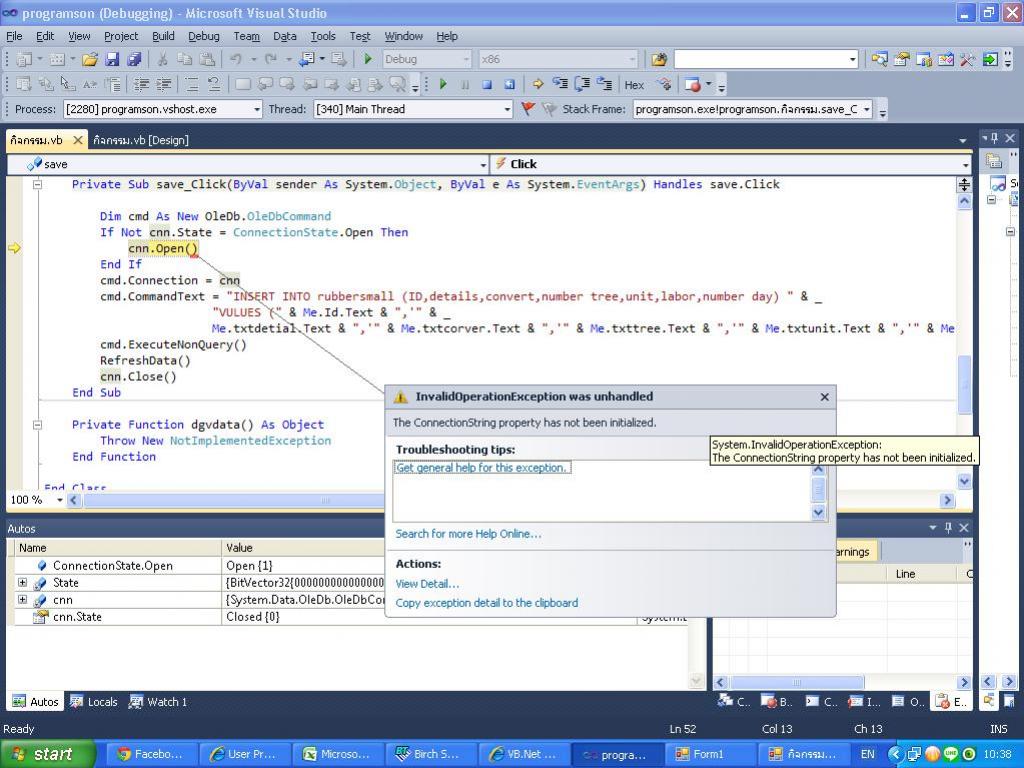Open the Solution Configurations Debug dropdown

pos(426,59)
